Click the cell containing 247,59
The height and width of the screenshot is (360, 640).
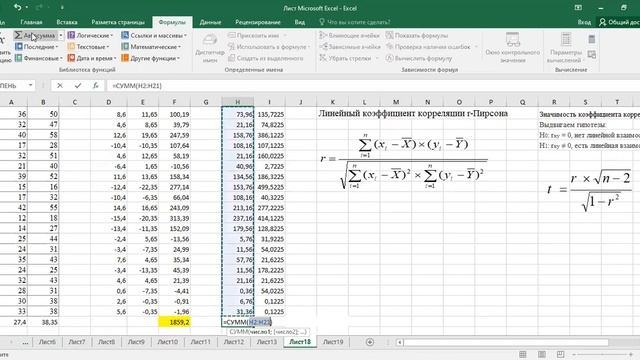tap(174, 135)
